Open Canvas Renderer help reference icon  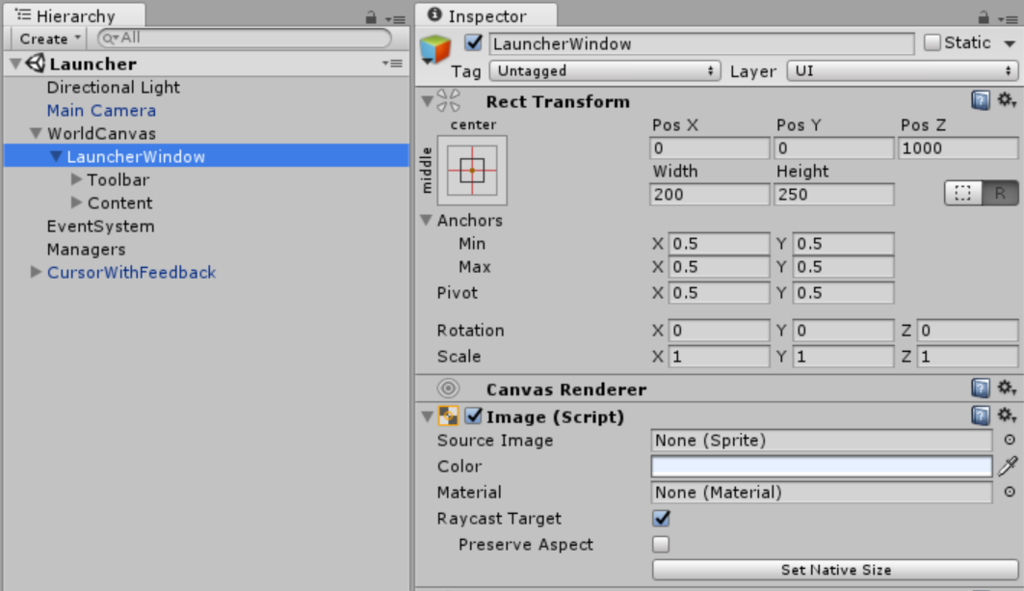coord(980,388)
